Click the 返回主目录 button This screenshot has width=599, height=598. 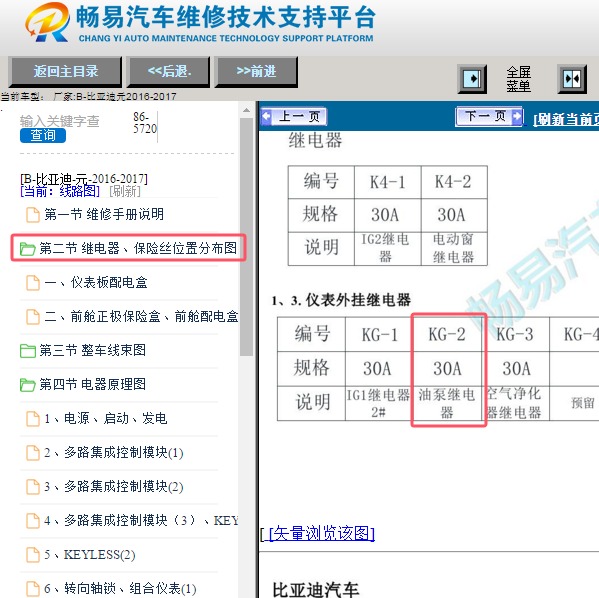click(x=65, y=71)
